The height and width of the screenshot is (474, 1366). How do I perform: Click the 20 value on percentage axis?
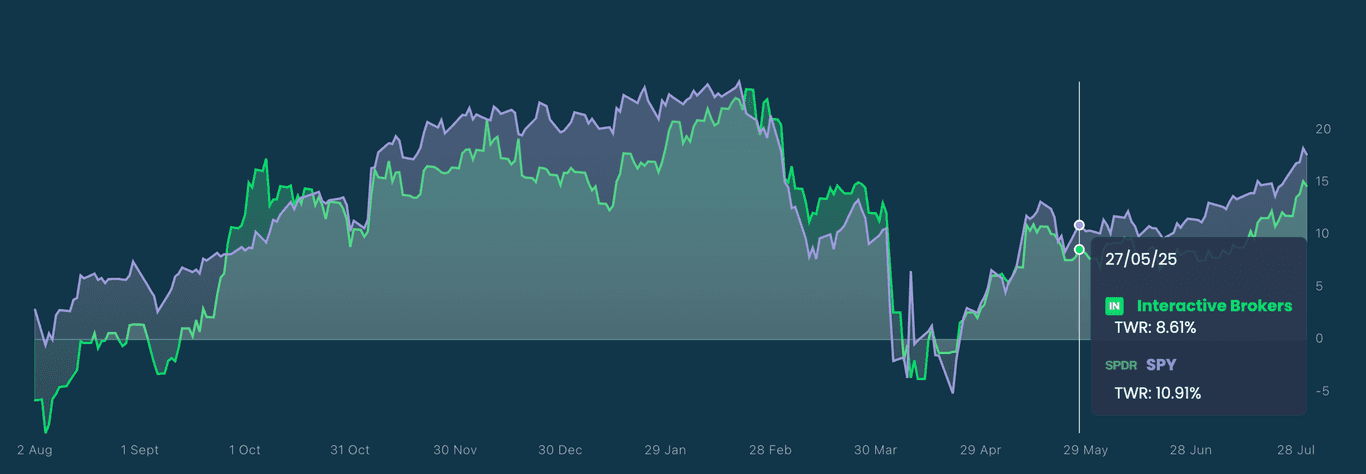pos(1323,130)
